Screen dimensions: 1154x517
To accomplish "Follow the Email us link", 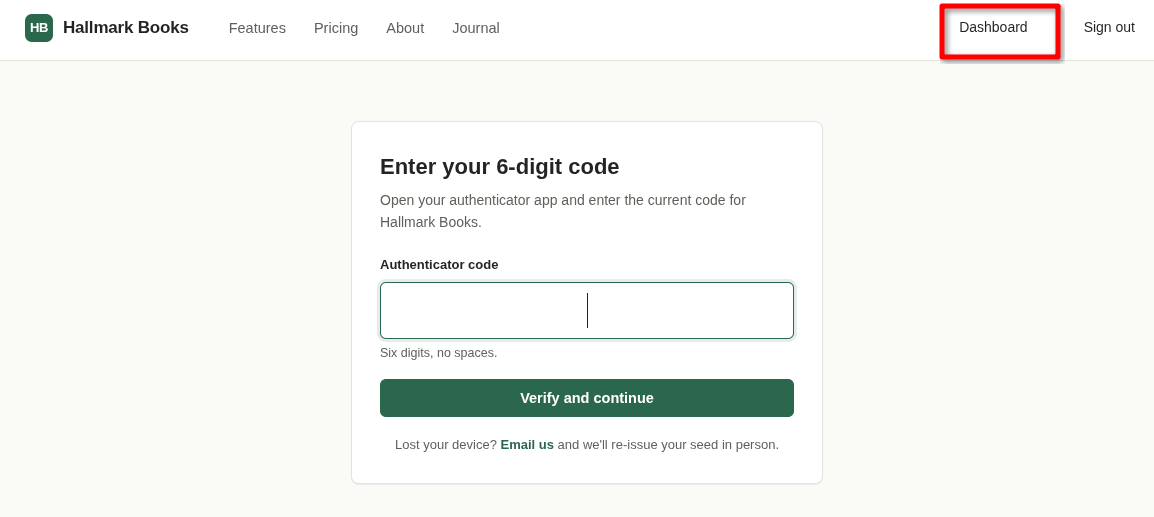I will 527,445.
